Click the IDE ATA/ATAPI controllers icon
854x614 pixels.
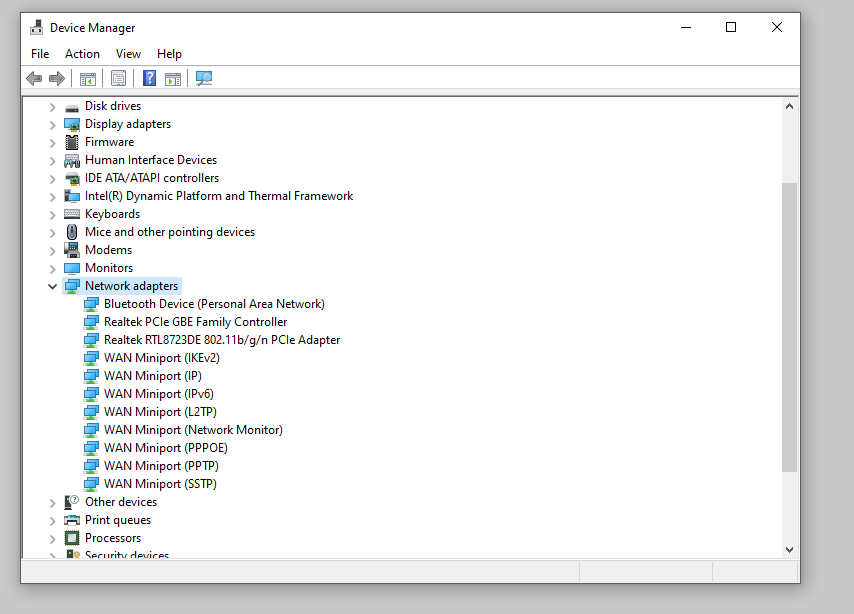click(72, 179)
